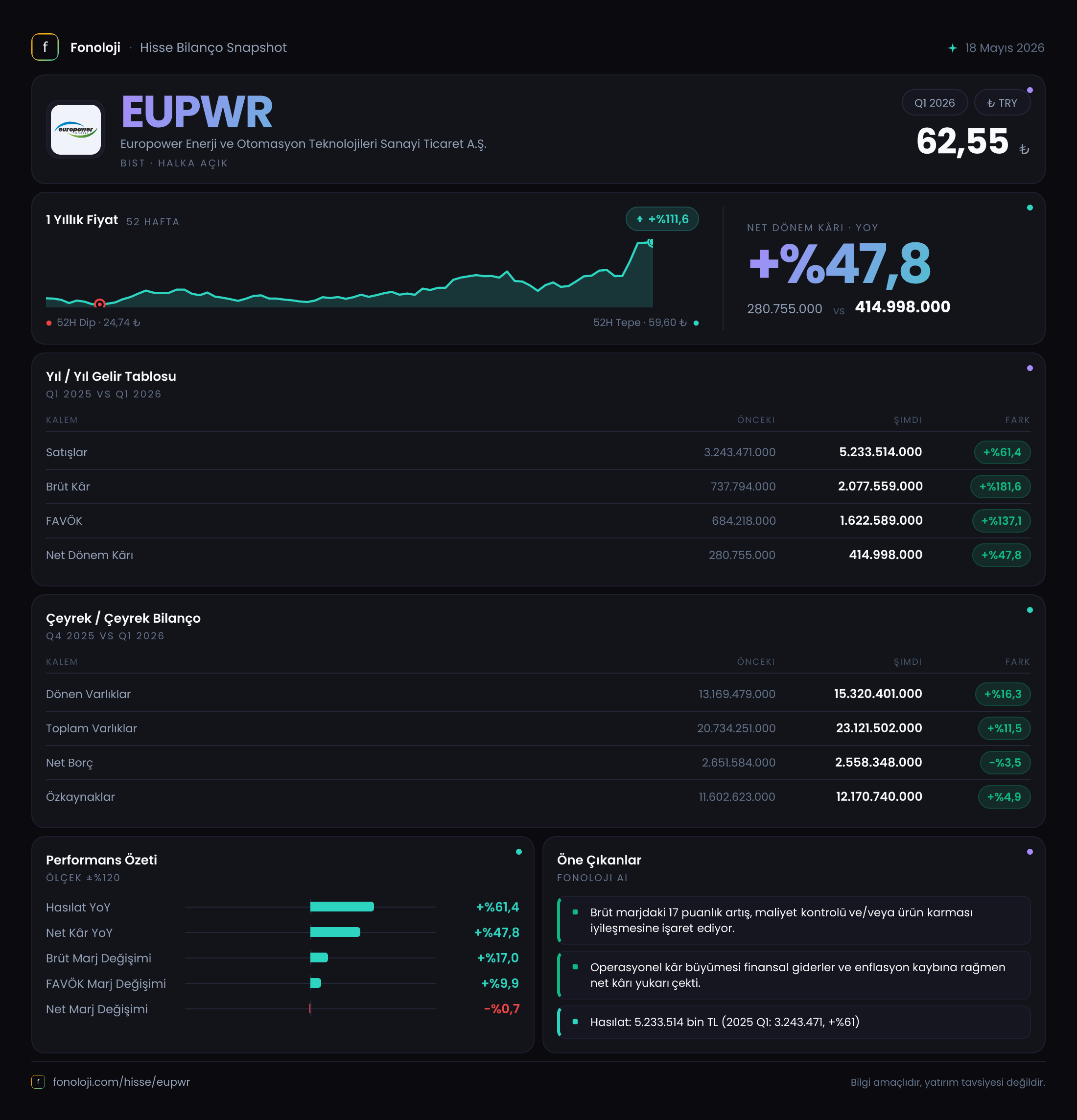Open fonoloji.com/hisse/eupwr footer link

(x=121, y=1082)
